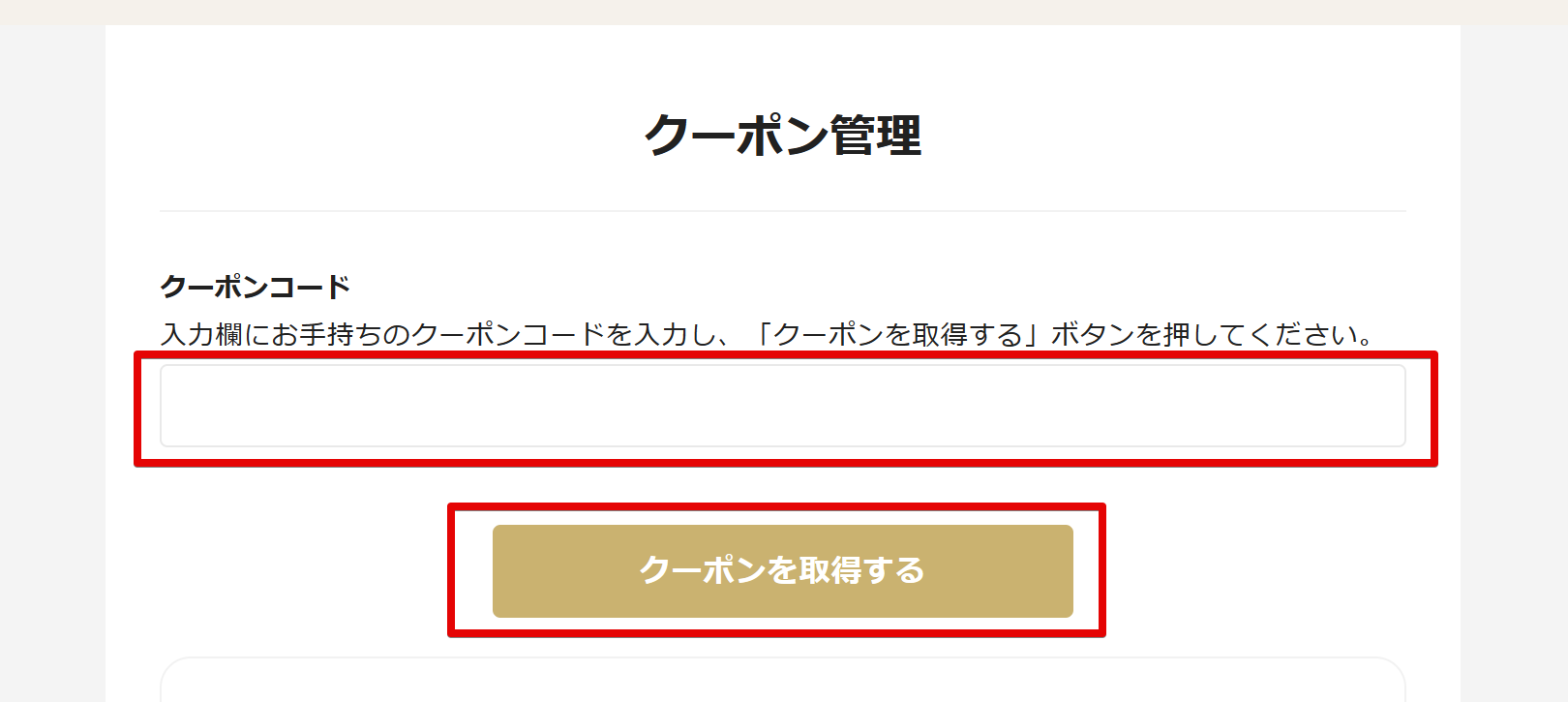Image resolution: width=1568 pixels, height=702 pixels.
Task: Activate the クーポンを取得する gold button
Action: 782,570
